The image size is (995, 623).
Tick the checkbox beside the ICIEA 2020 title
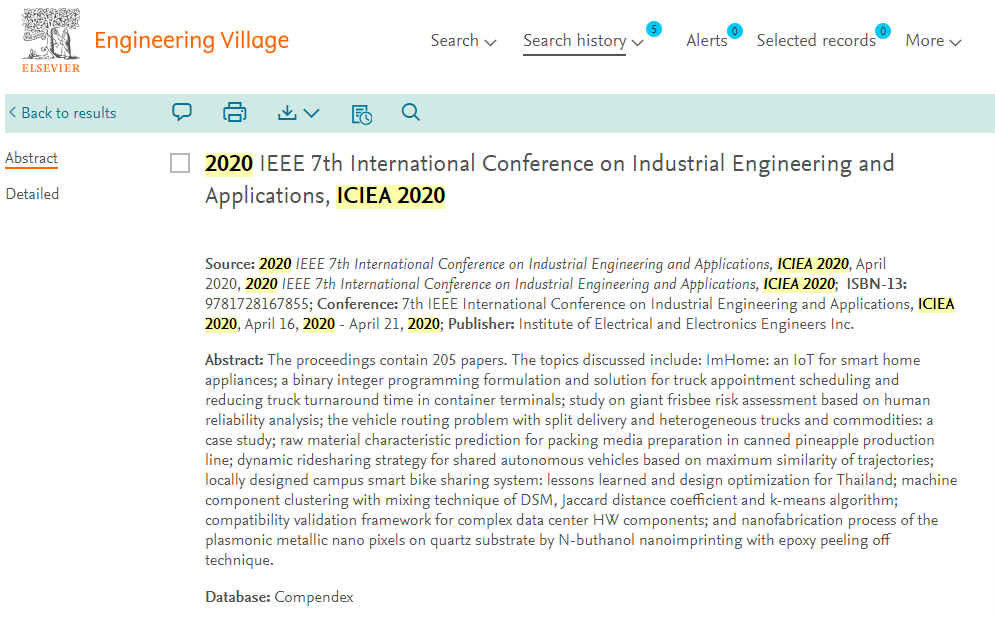point(180,164)
